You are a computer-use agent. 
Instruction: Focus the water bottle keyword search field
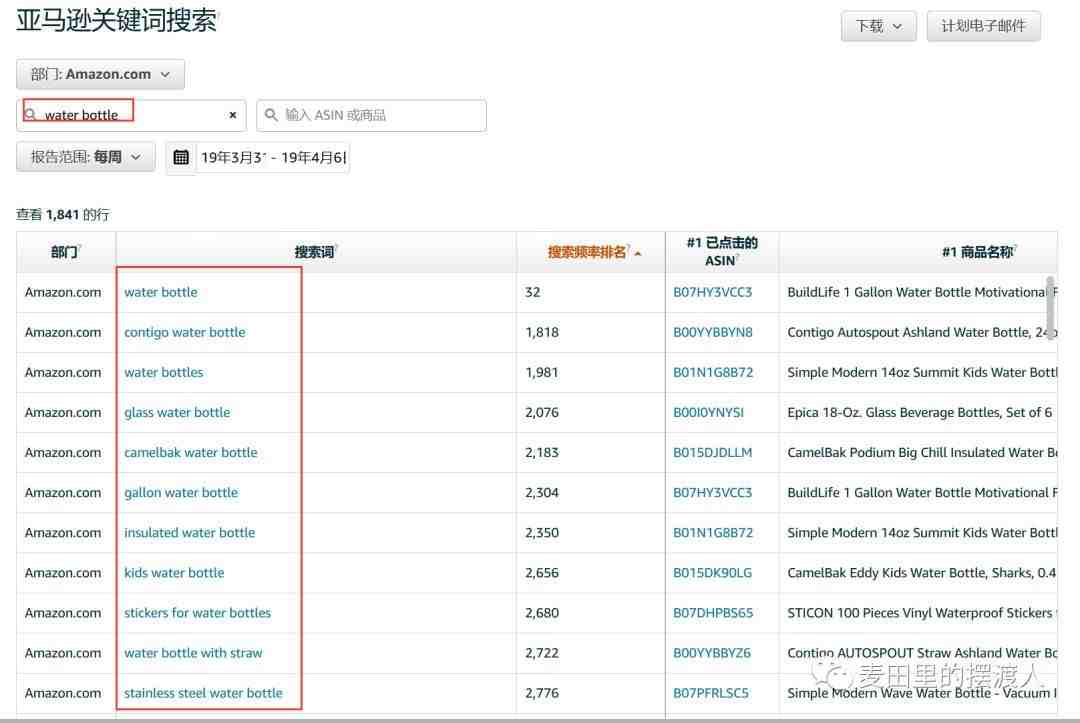(x=131, y=115)
